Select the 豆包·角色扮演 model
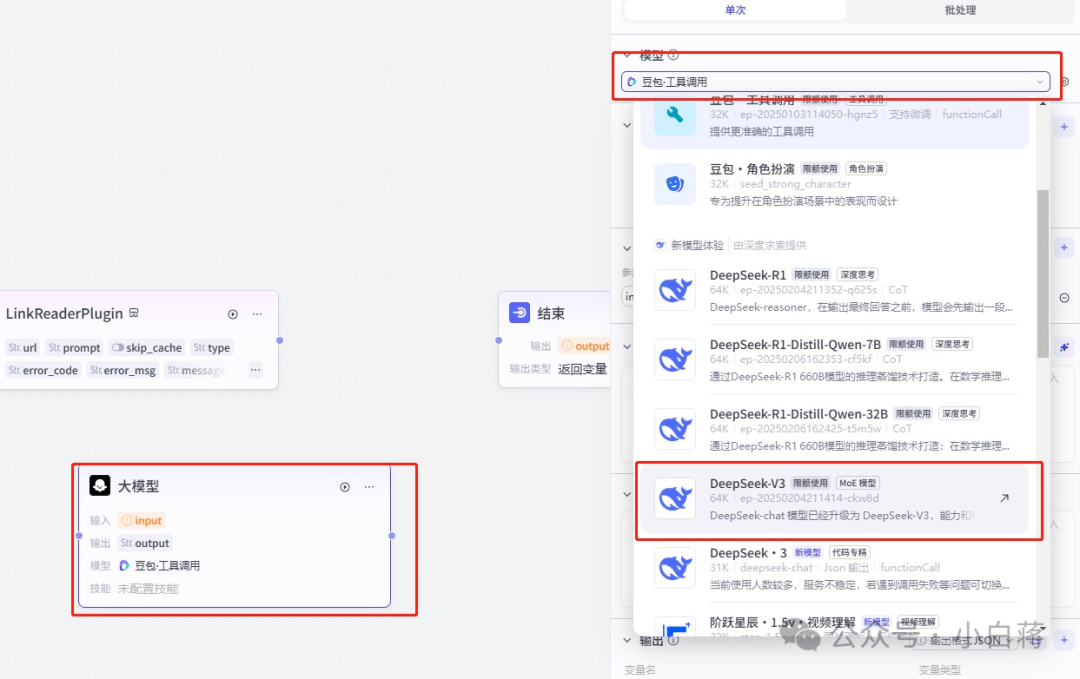Screen dimensions: 1080x679 coord(834,184)
